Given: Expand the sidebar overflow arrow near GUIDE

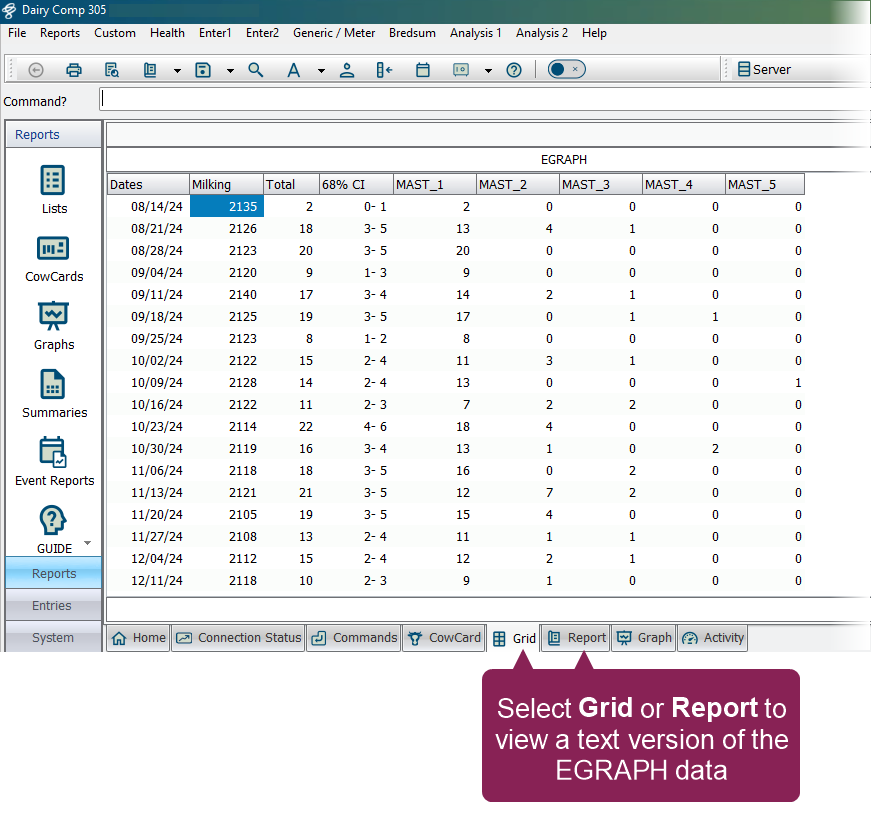Looking at the screenshot, I should point(87,543).
